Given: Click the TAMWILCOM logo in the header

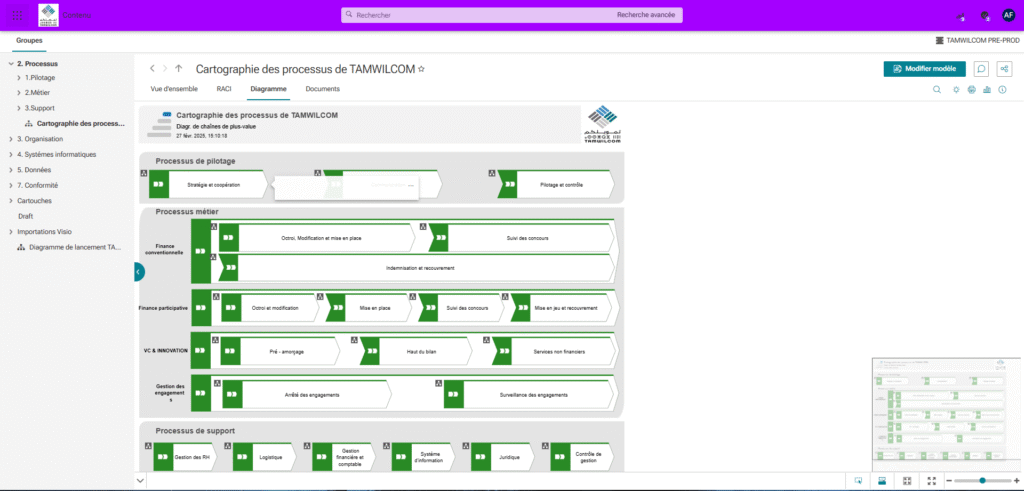Looking at the screenshot, I should point(48,15).
